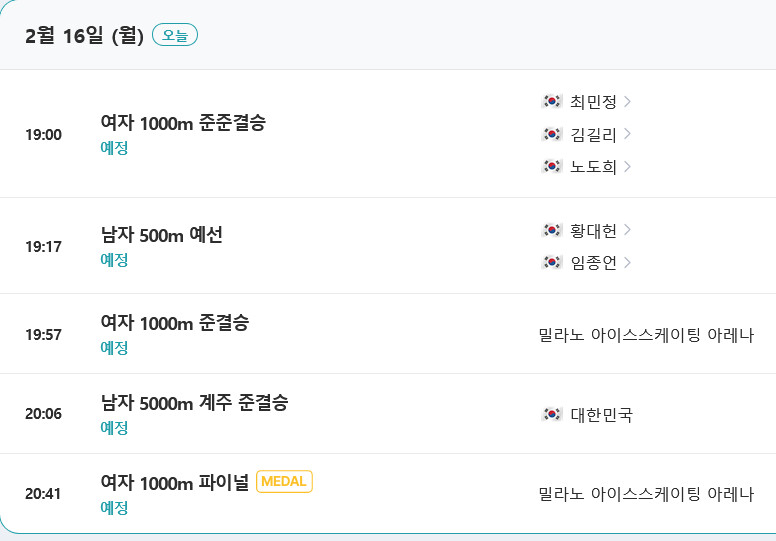The image size is (776, 541).
Task: Open 여자 1000m 준준결승 event
Action: point(183,123)
